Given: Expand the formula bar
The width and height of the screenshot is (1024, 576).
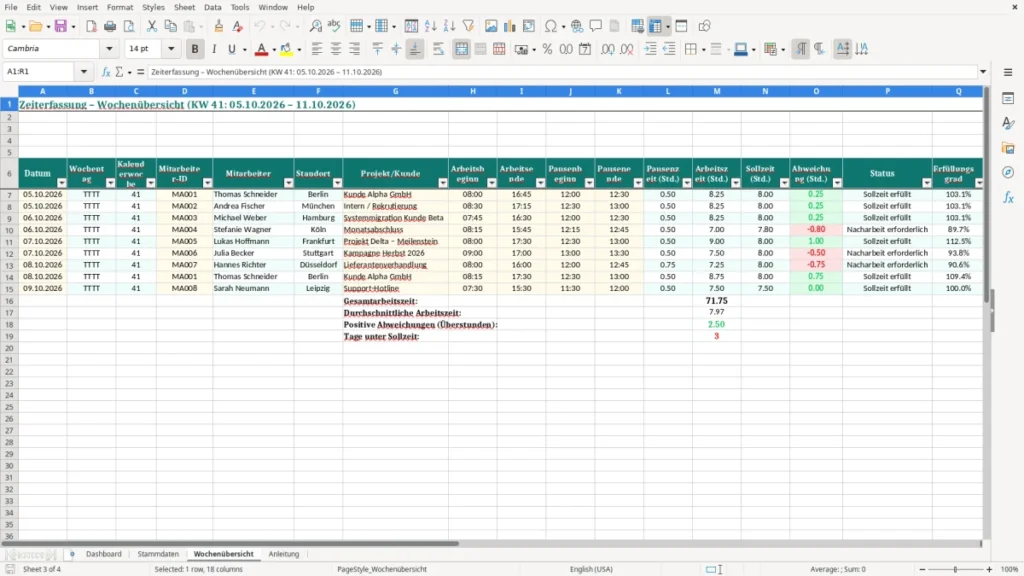Looking at the screenshot, I should point(983,72).
